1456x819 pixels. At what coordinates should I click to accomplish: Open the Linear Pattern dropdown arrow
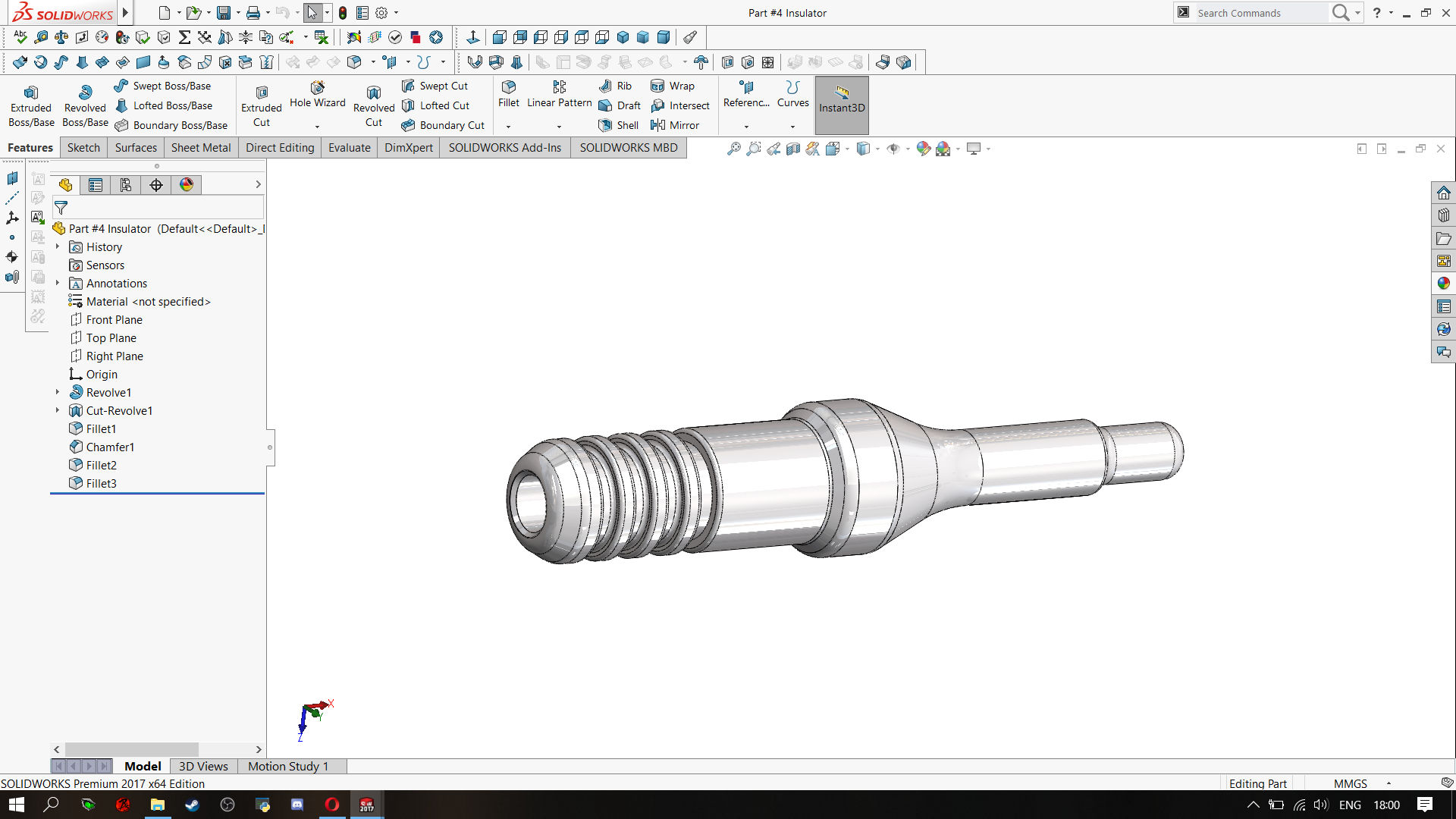pyautogui.click(x=559, y=127)
